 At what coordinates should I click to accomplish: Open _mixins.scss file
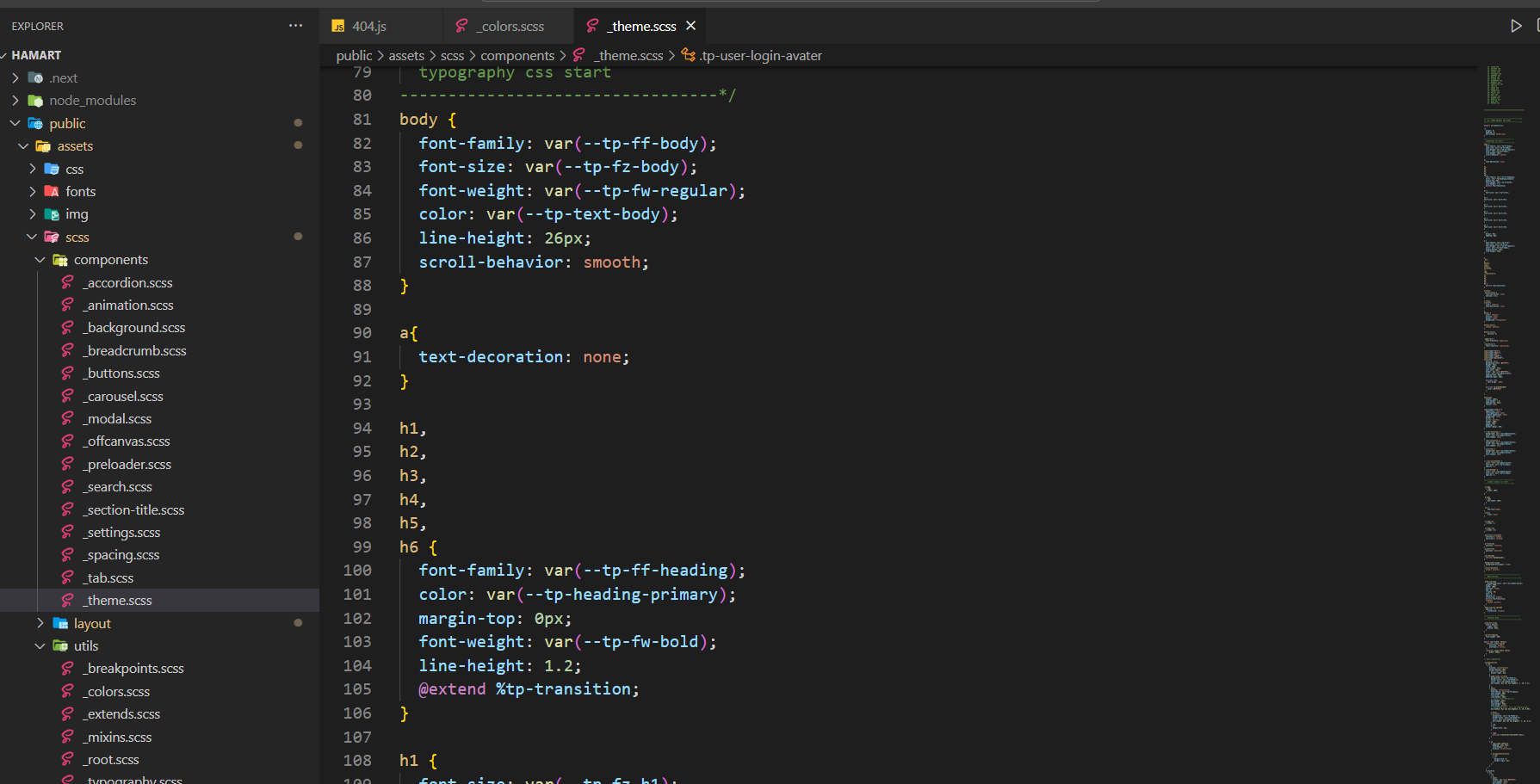pos(117,737)
